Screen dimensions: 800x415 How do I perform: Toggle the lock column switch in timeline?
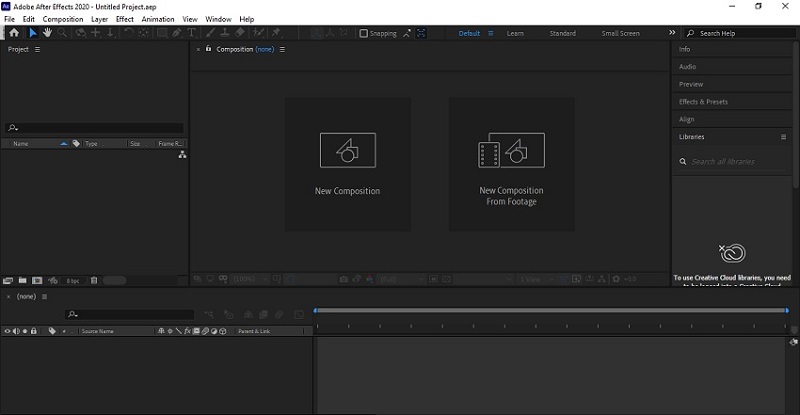(x=34, y=331)
